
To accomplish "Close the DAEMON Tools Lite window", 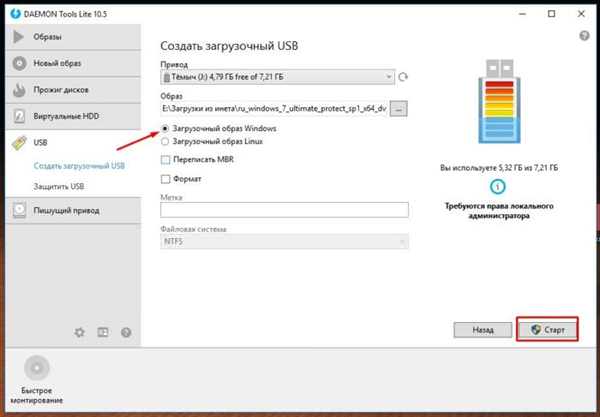I will pos(581,14).
